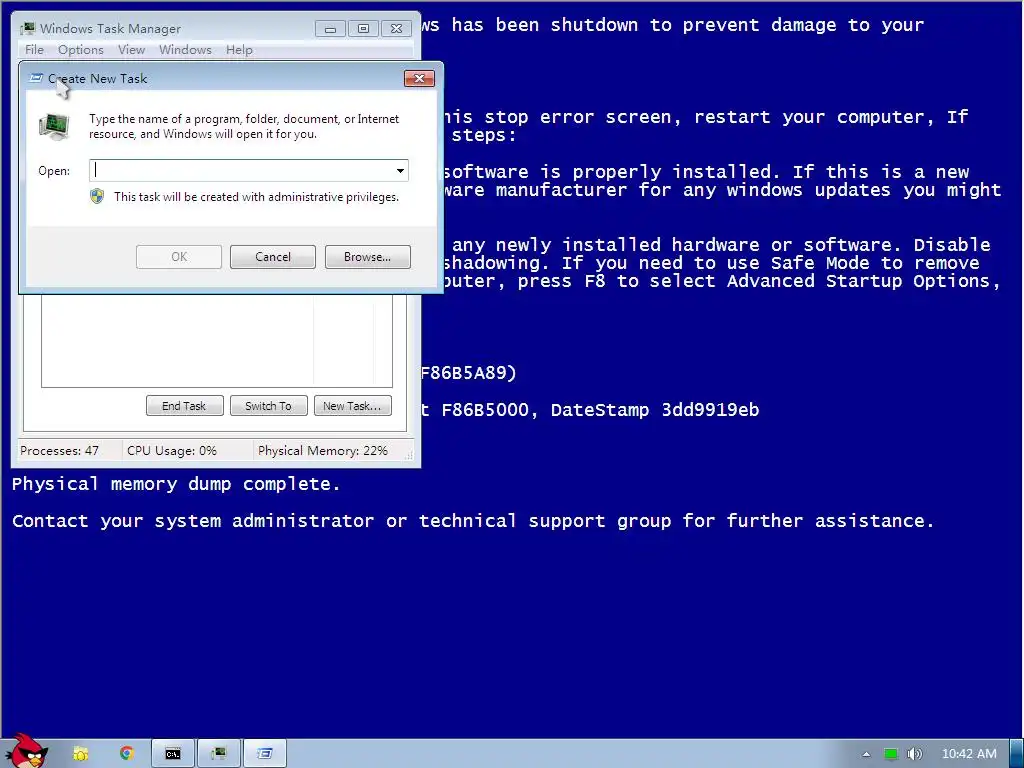Click Physical Memory: 22% status text
Image resolution: width=1024 pixels, height=768 pixels.
click(x=323, y=451)
